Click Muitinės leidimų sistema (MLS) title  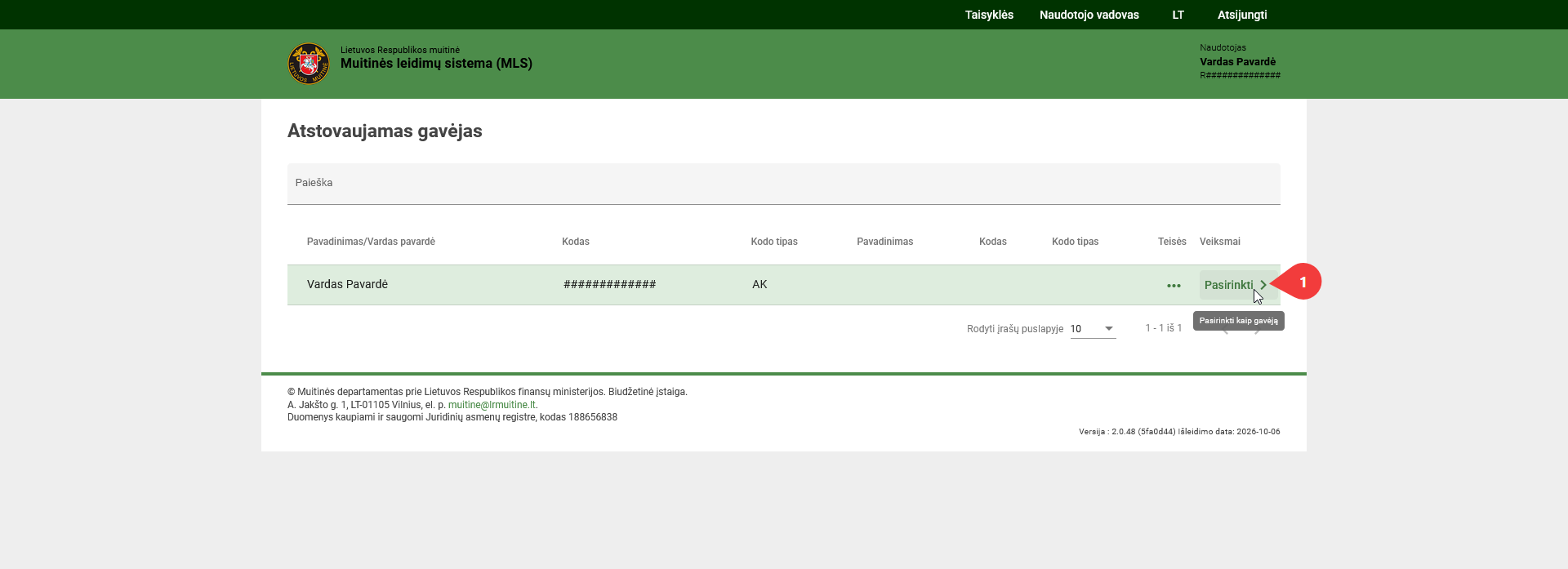pos(436,64)
